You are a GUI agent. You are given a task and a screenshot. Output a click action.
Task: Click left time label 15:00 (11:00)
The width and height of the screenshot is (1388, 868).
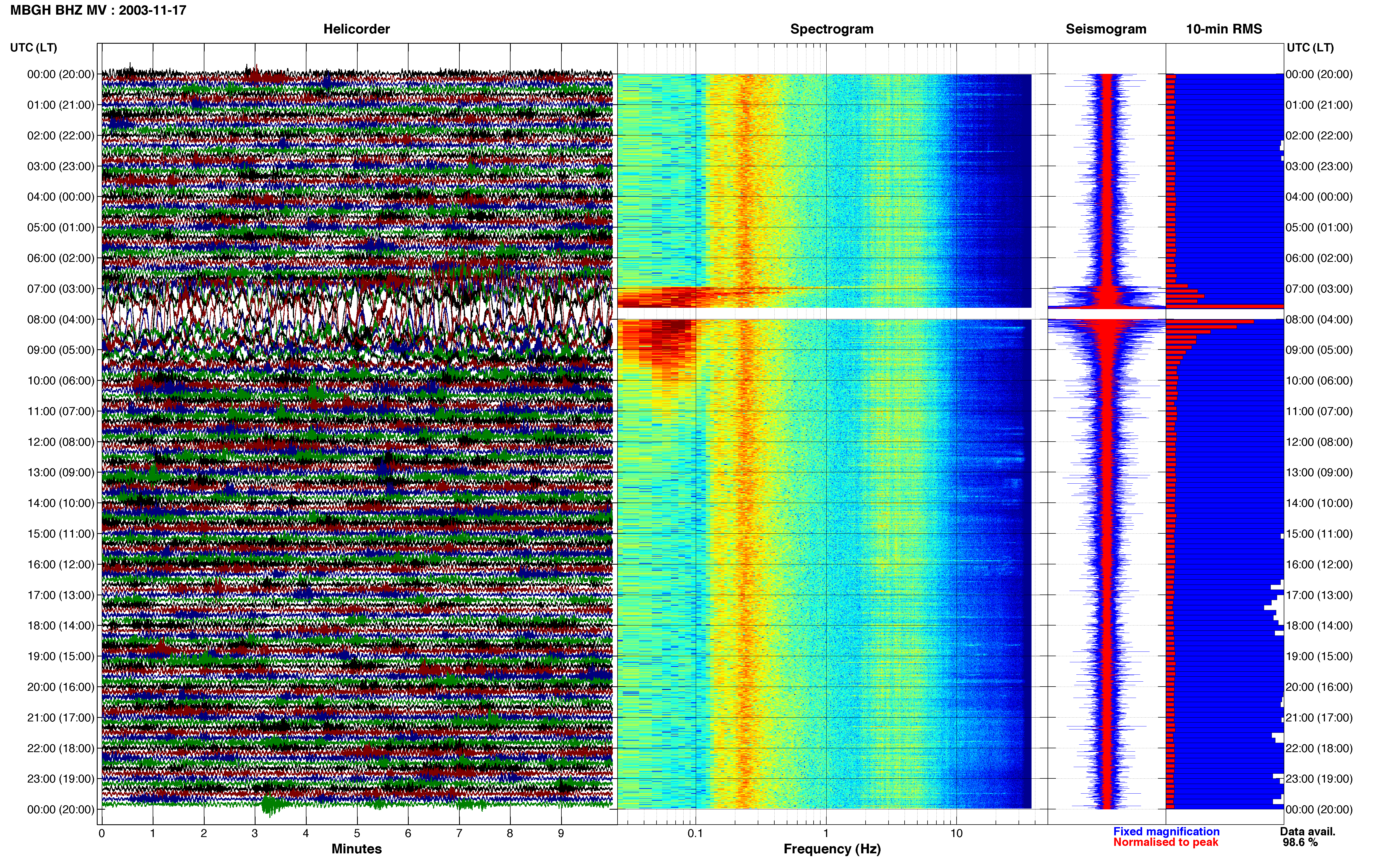[61, 533]
